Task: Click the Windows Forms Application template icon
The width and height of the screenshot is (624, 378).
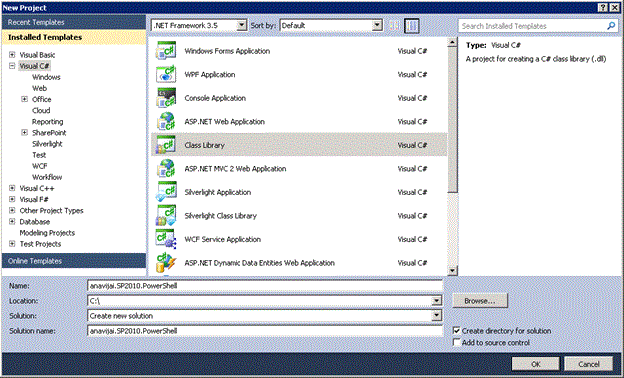Action: point(166,51)
